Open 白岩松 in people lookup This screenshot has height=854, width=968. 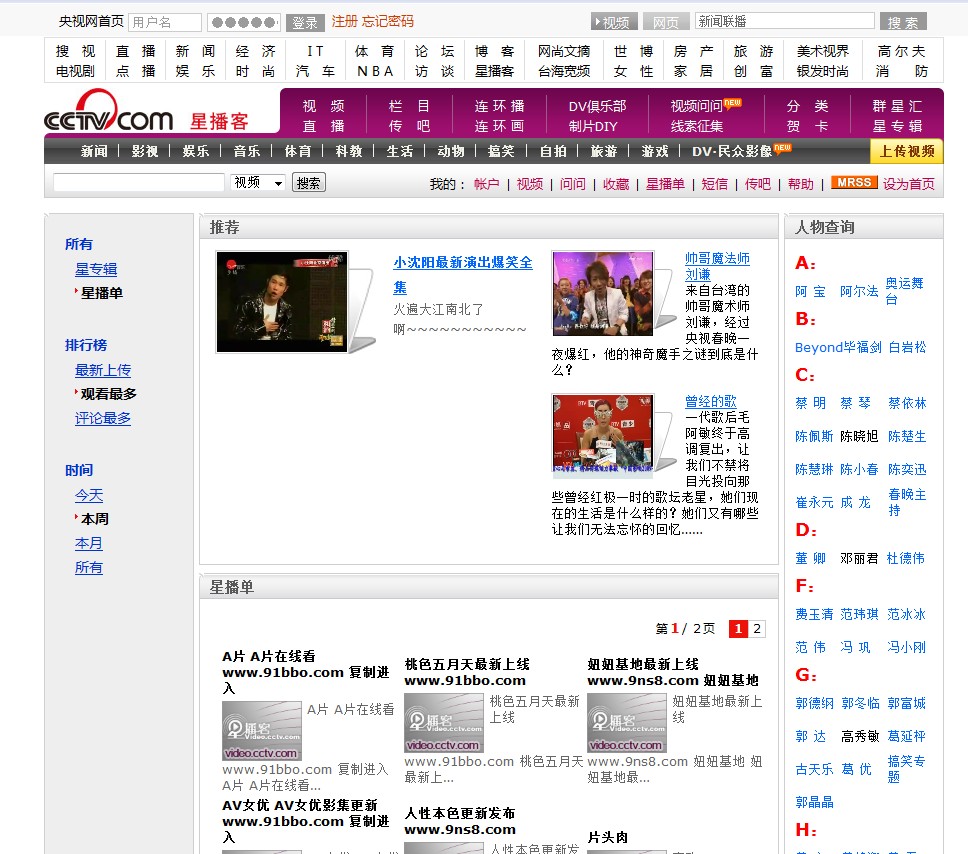(x=907, y=347)
